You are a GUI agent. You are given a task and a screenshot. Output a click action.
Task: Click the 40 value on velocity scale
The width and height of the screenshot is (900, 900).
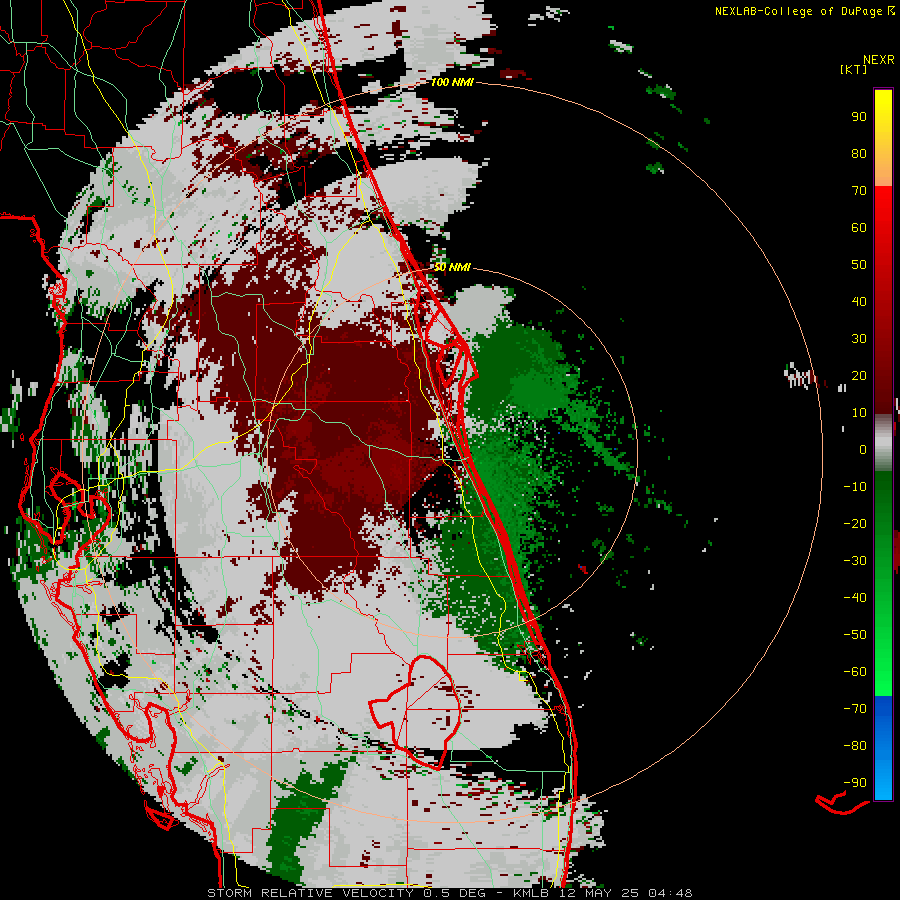pos(859,301)
